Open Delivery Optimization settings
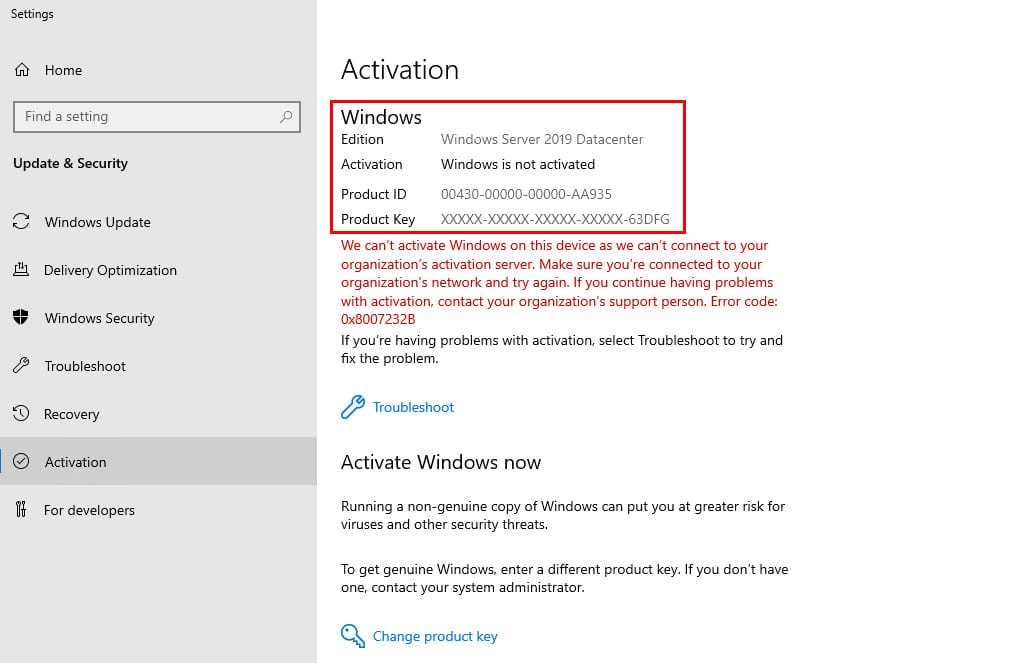The height and width of the screenshot is (663, 1024). pyautogui.click(x=158, y=270)
